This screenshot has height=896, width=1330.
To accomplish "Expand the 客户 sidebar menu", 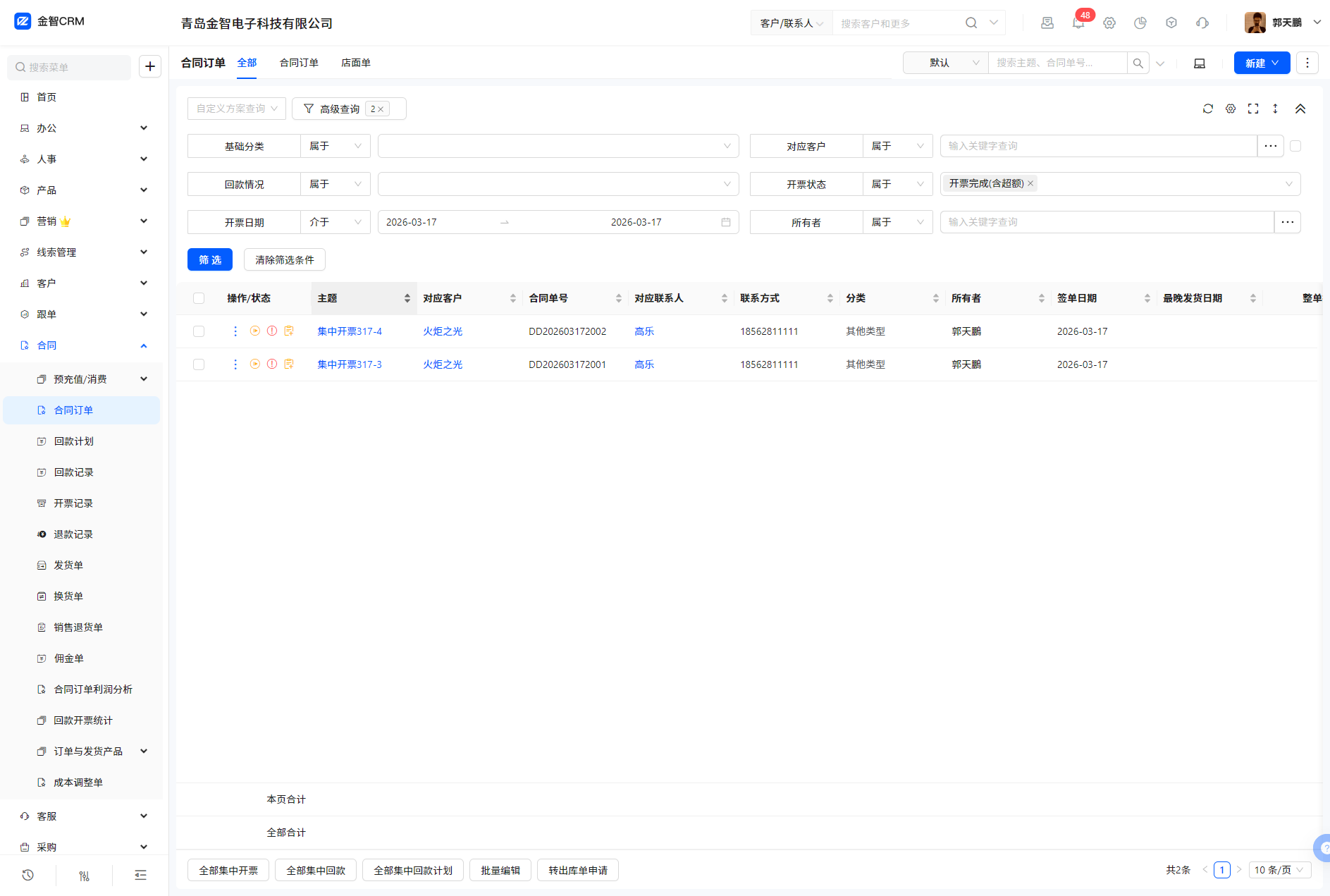I will [84, 283].
